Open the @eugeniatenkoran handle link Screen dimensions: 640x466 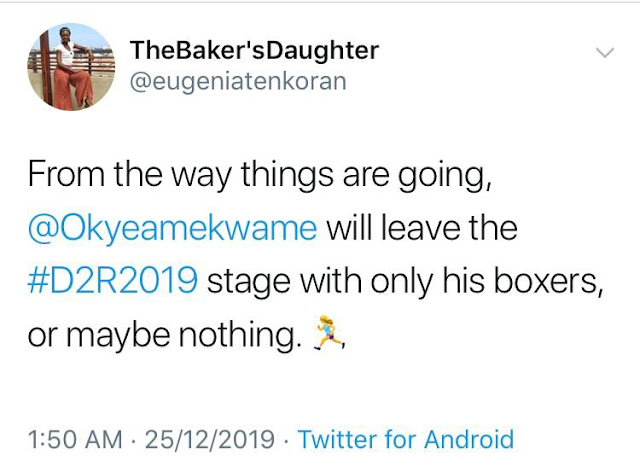point(238,81)
